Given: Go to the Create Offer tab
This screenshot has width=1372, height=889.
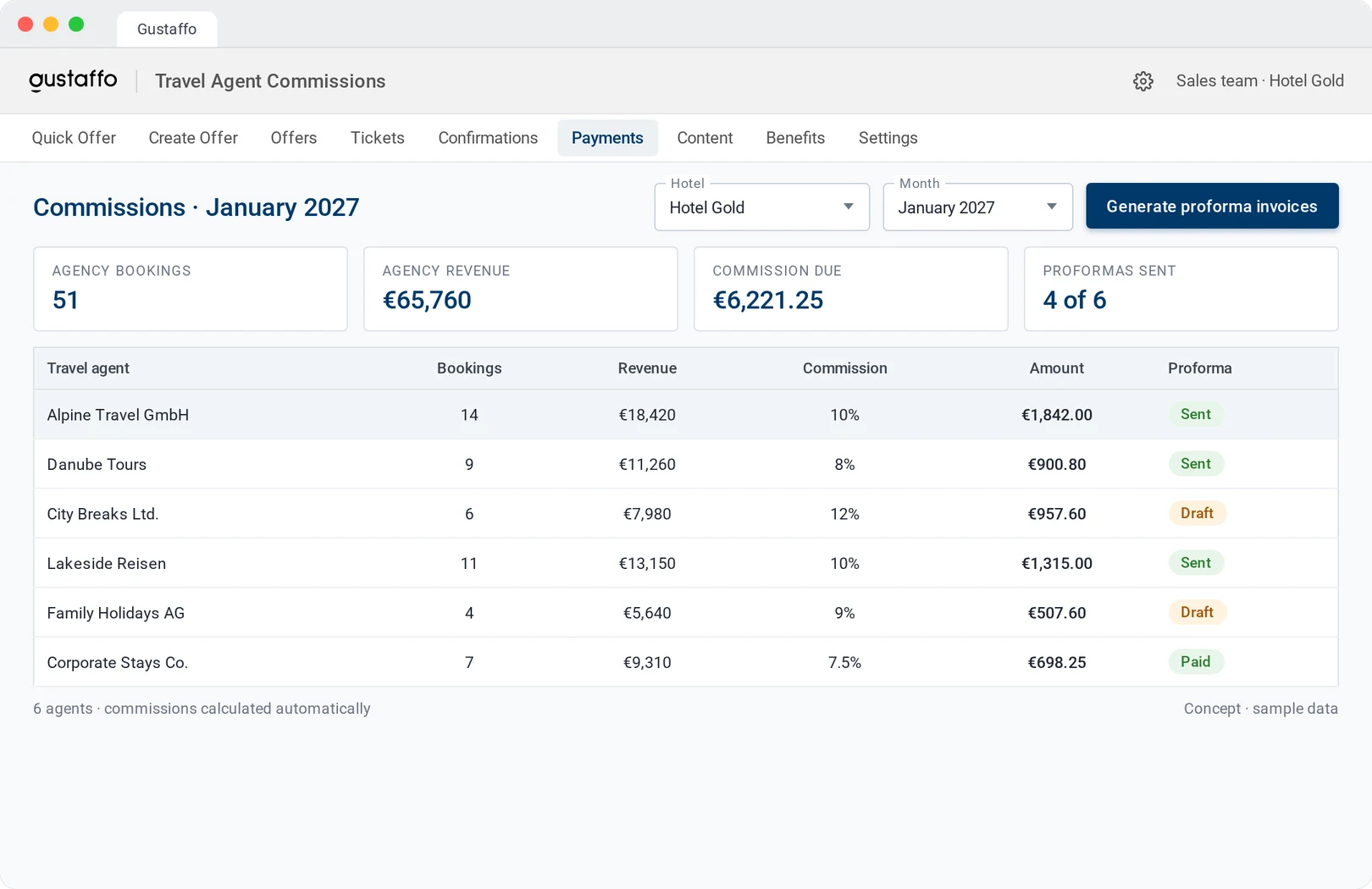Looking at the screenshot, I should 193,138.
